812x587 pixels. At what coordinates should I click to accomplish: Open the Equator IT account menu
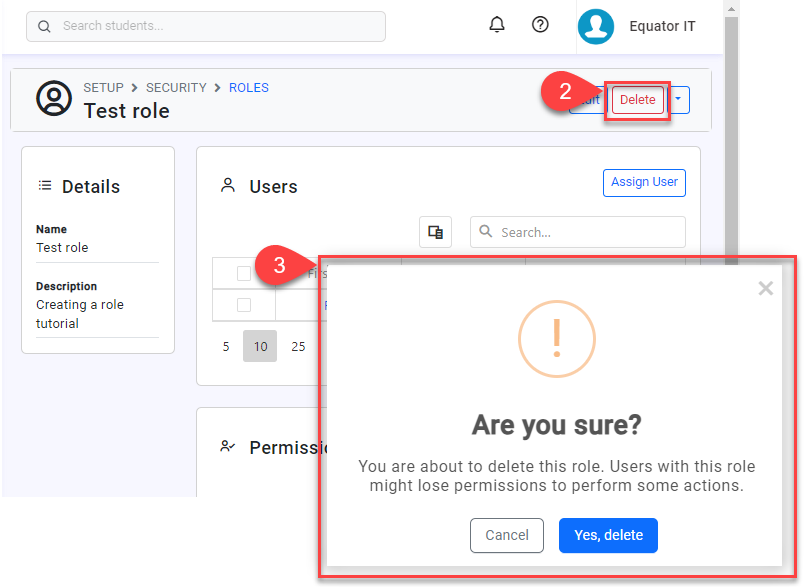click(x=662, y=26)
